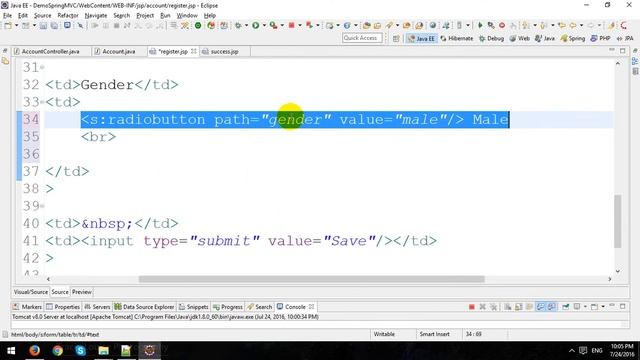Click the Save All toolbar icon
This screenshot has height=360, width=640.
pyautogui.click(x=54, y=25)
